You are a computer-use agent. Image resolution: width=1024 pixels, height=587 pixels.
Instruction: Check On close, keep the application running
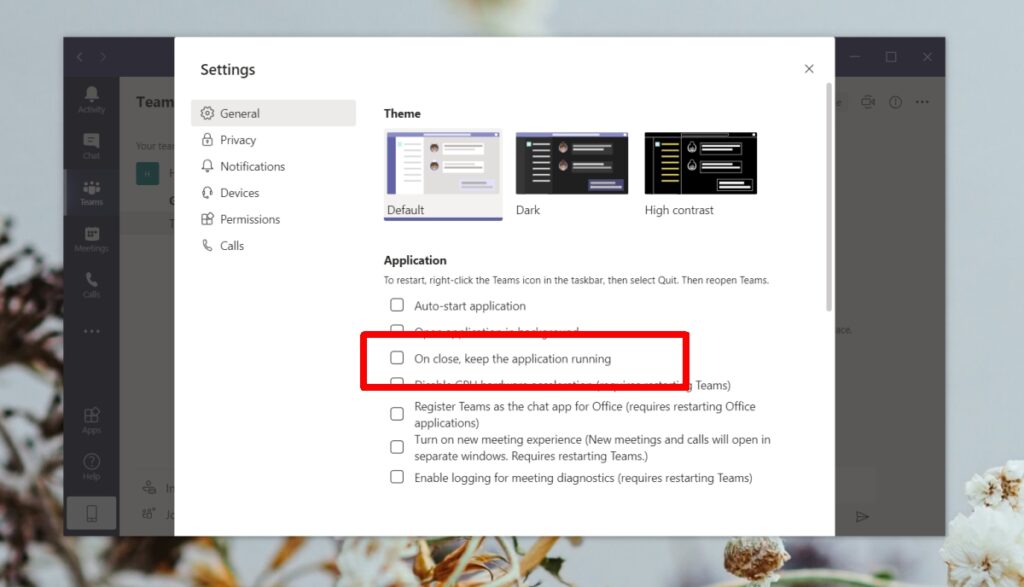point(397,357)
